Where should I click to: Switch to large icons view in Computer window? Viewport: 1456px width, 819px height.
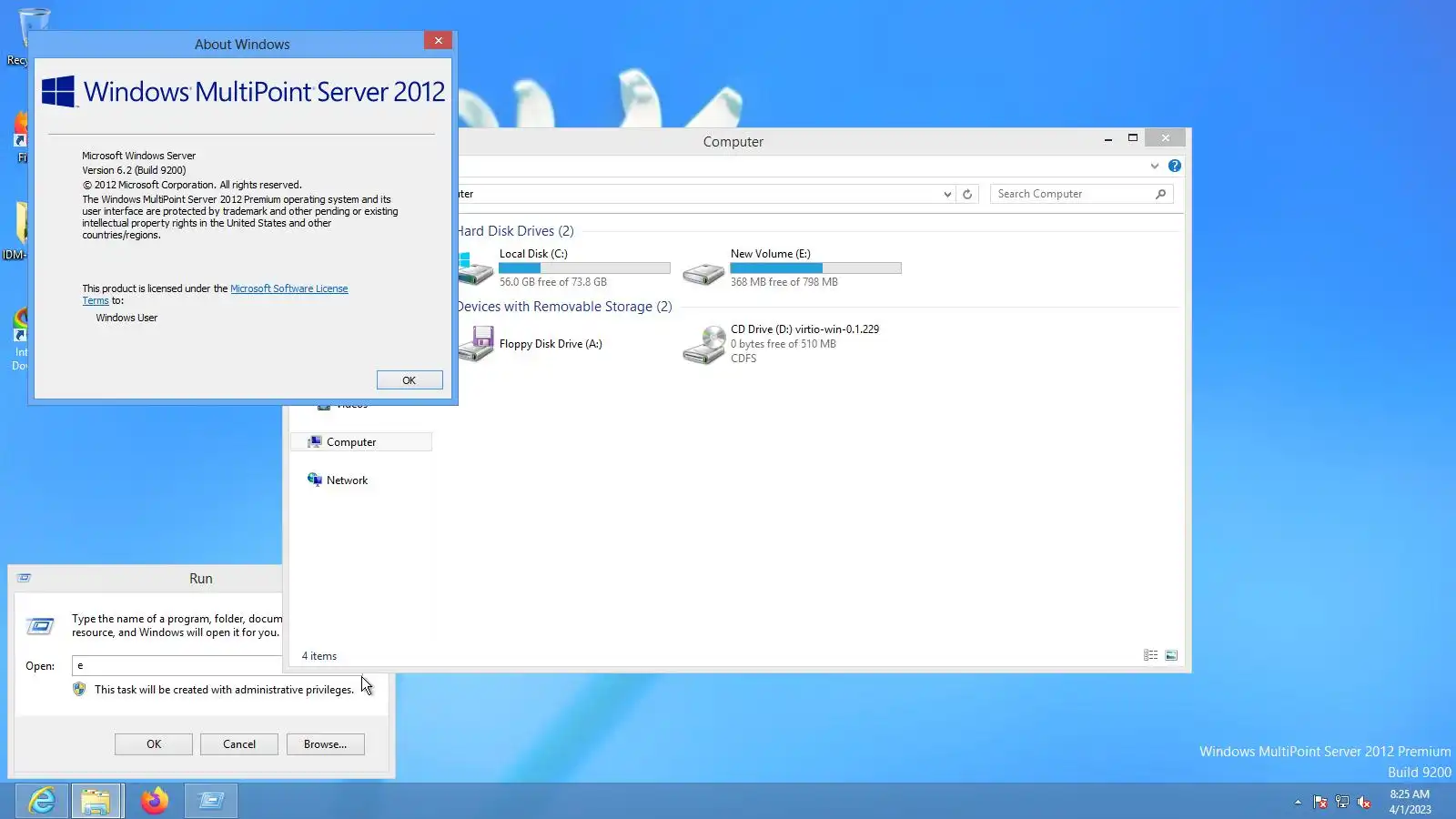coord(1171,655)
